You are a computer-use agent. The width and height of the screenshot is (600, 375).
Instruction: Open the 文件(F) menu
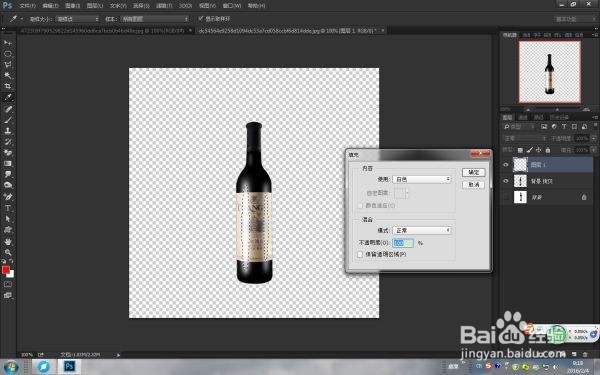point(28,6)
